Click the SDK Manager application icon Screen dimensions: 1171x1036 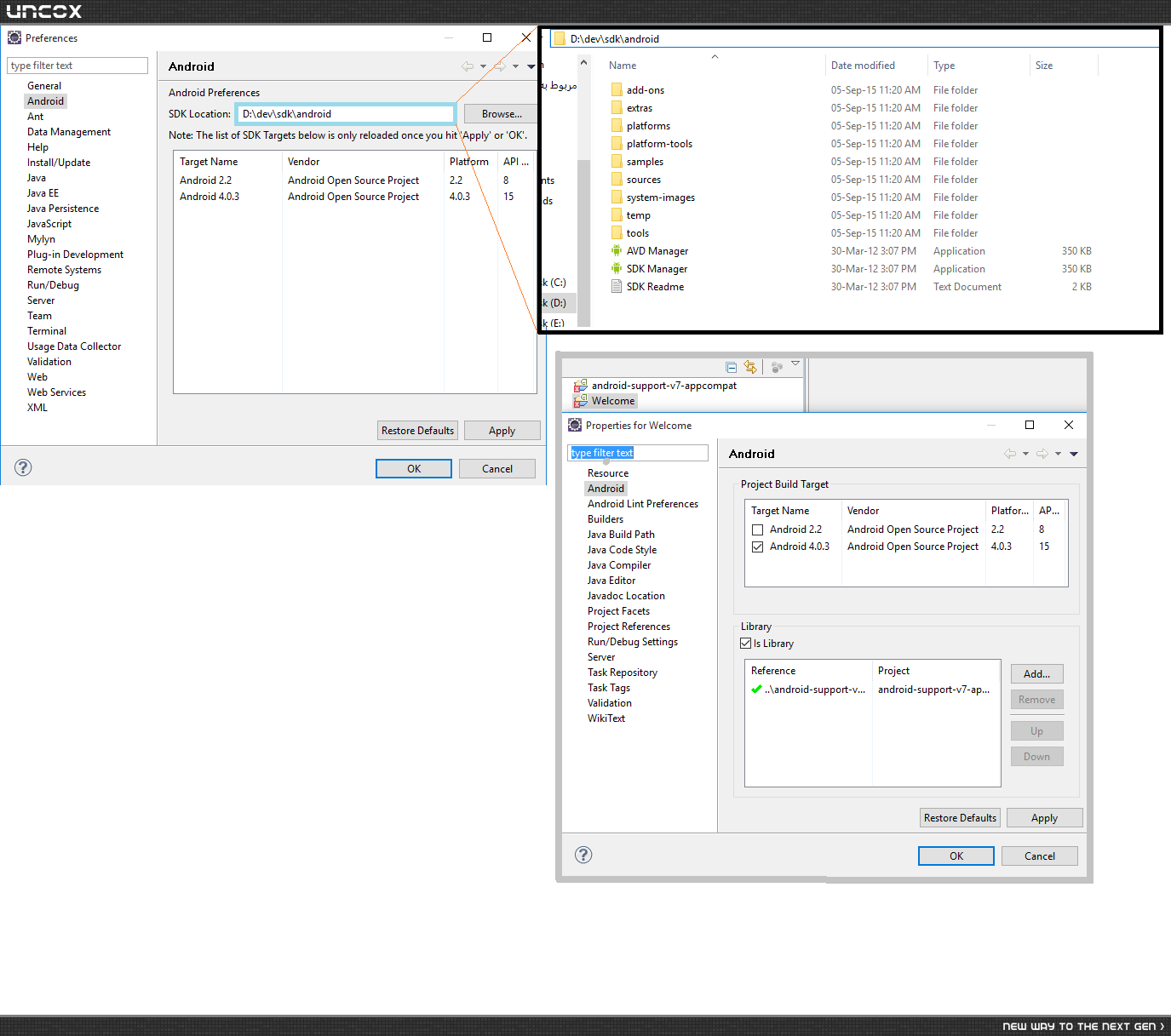(x=617, y=268)
